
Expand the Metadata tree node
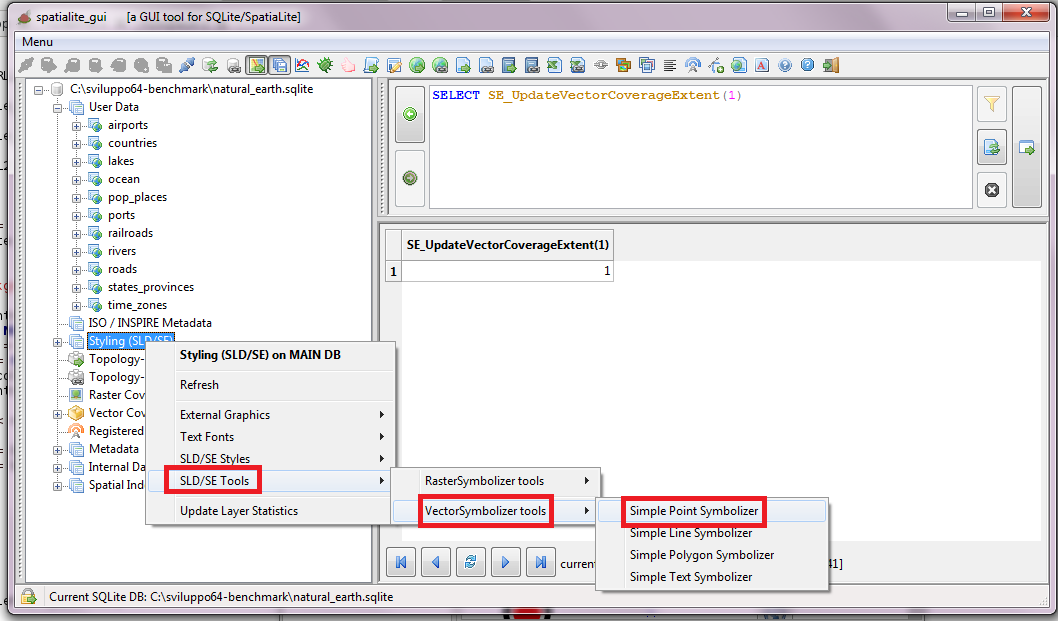coord(57,450)
